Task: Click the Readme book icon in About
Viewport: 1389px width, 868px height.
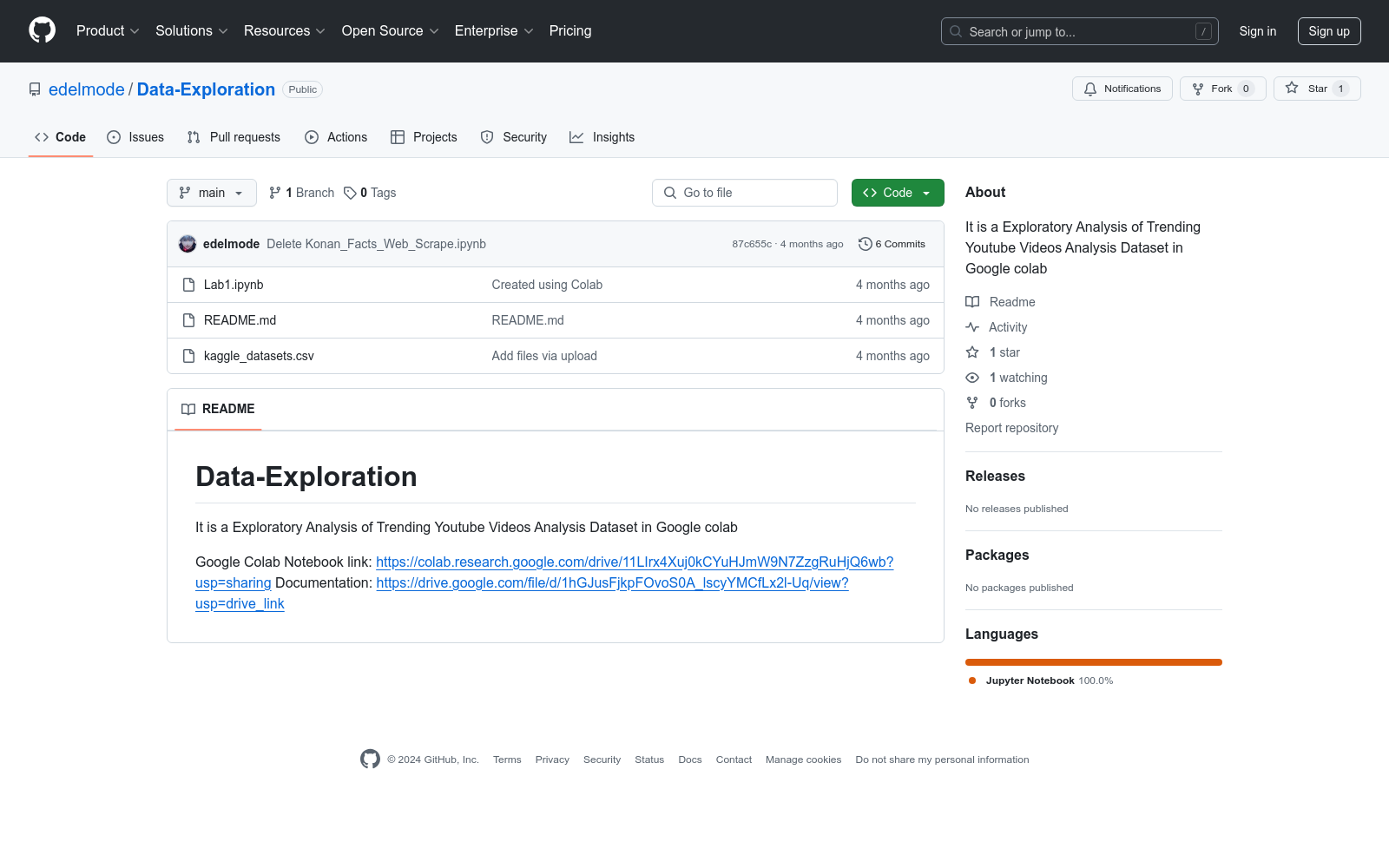Action: 972,302
